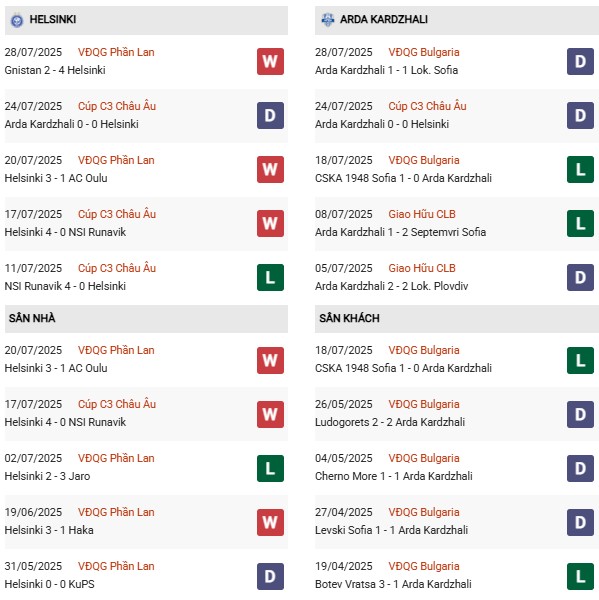Click the L badge for Arda Kardzhali 1 - 2 Septemvri Sofia
Viewport: 599px width, 600px height.
(x=580, y=223)
